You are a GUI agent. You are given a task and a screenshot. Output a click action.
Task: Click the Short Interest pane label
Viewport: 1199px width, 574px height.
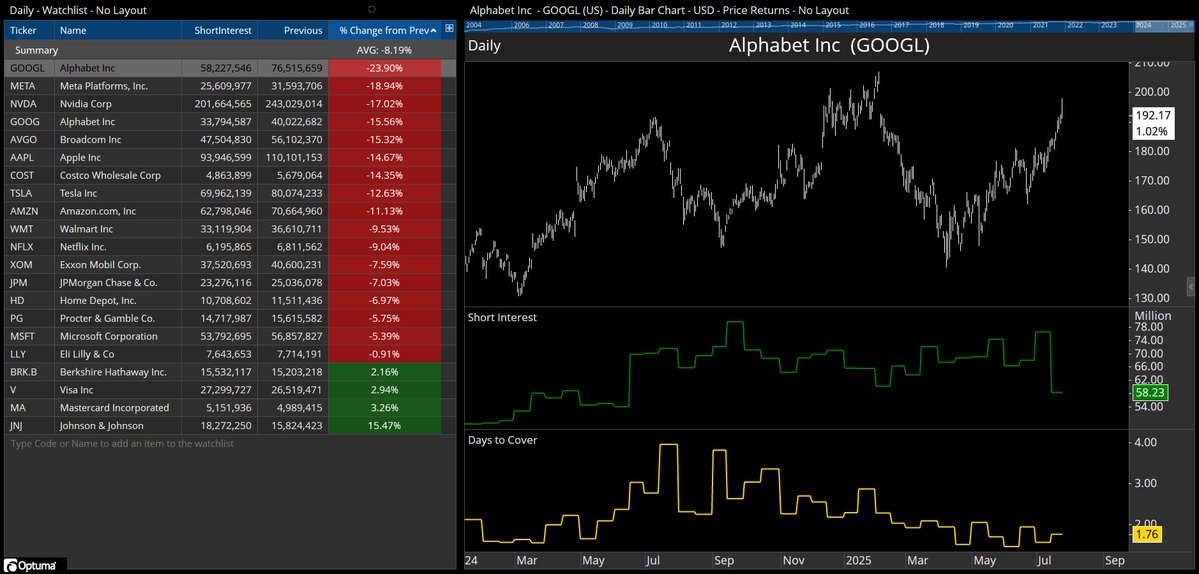[x=502, y=317]
